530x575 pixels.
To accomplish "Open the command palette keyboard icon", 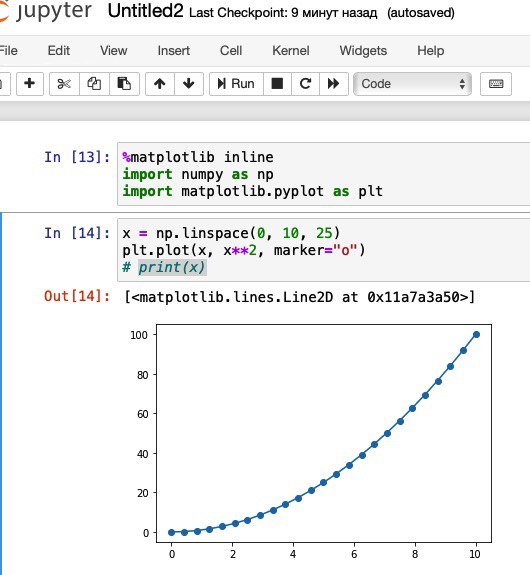I will [496, 84].
